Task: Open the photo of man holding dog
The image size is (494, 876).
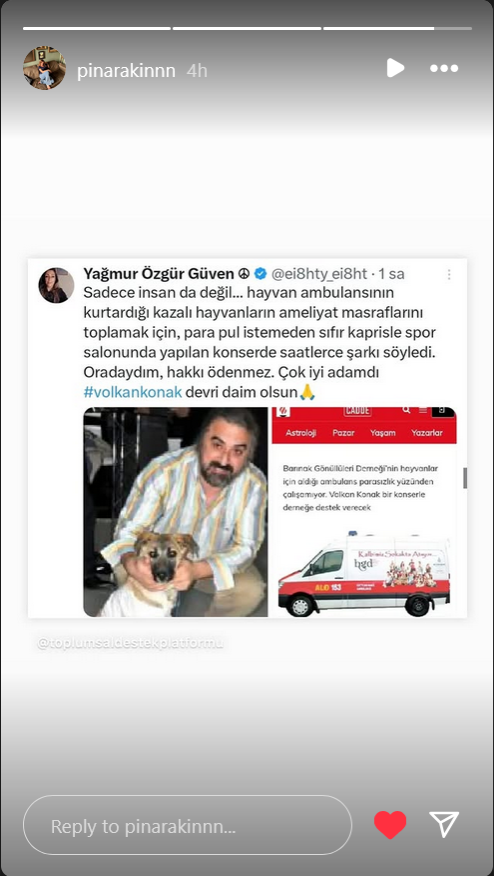Action: pos(175,512)
